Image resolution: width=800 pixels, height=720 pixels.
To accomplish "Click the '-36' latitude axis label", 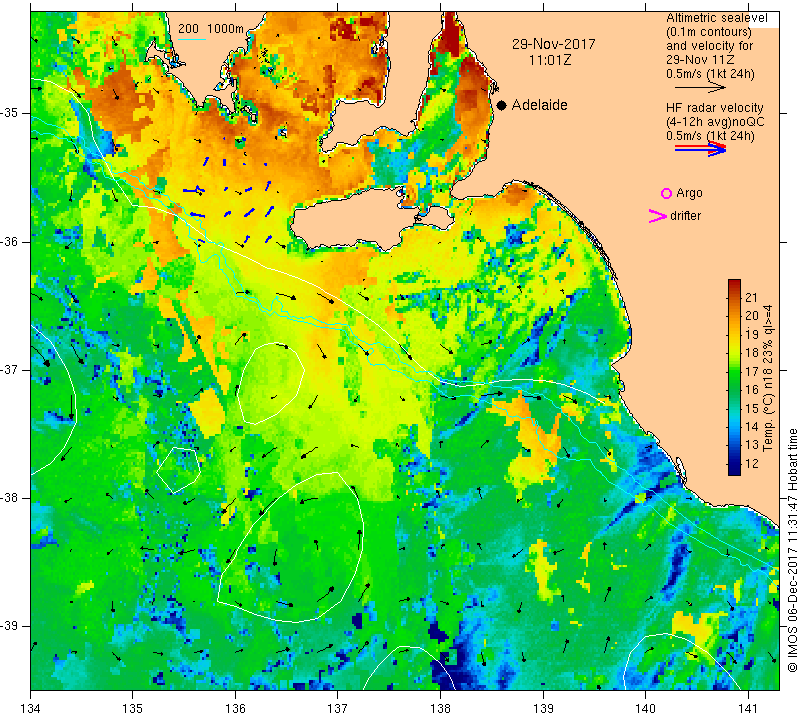I will [9, 241].
